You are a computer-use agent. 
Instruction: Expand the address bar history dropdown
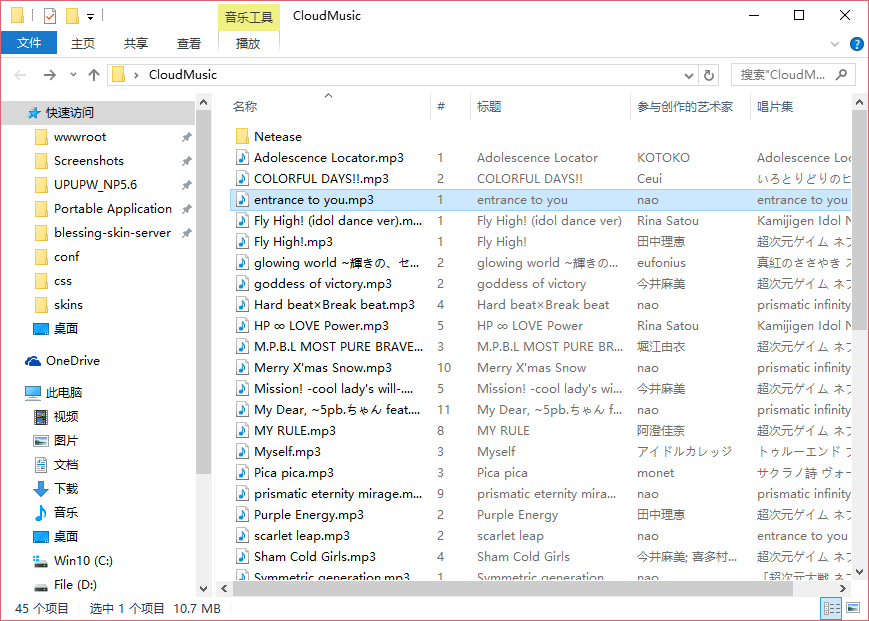(688, 75)
